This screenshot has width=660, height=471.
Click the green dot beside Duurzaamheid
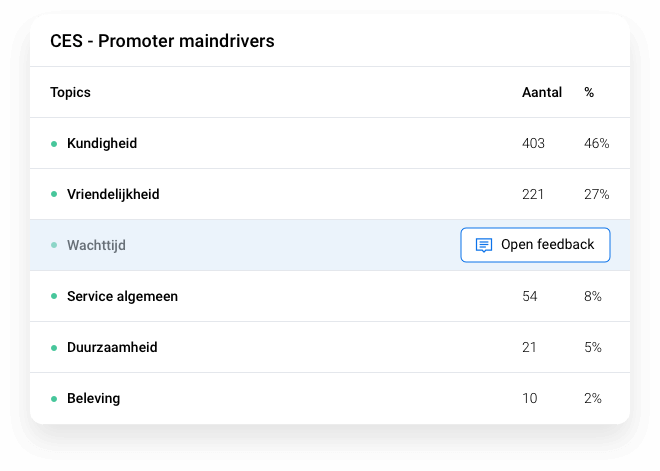point(54,348)
